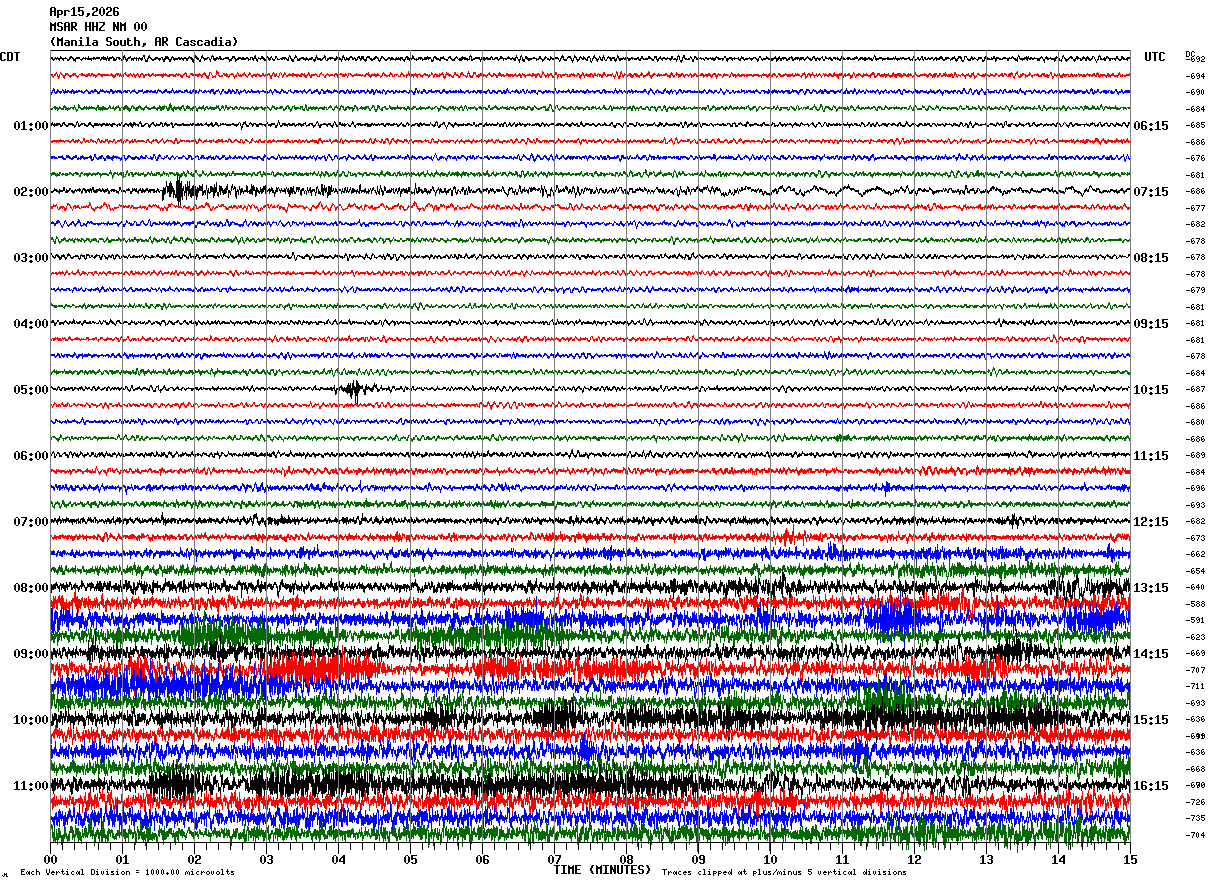Click minute tick label '15' on time axis

pos(1130,860)
